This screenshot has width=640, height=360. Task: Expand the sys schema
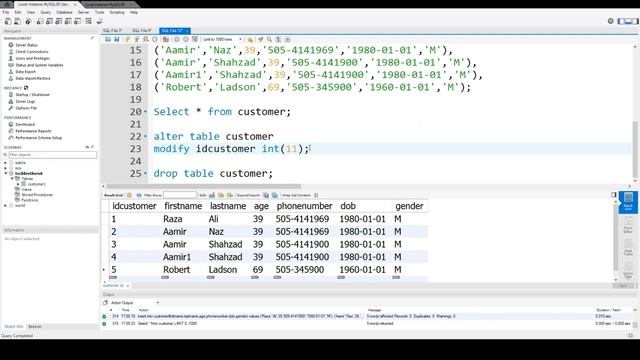click(x=5, y=168)
